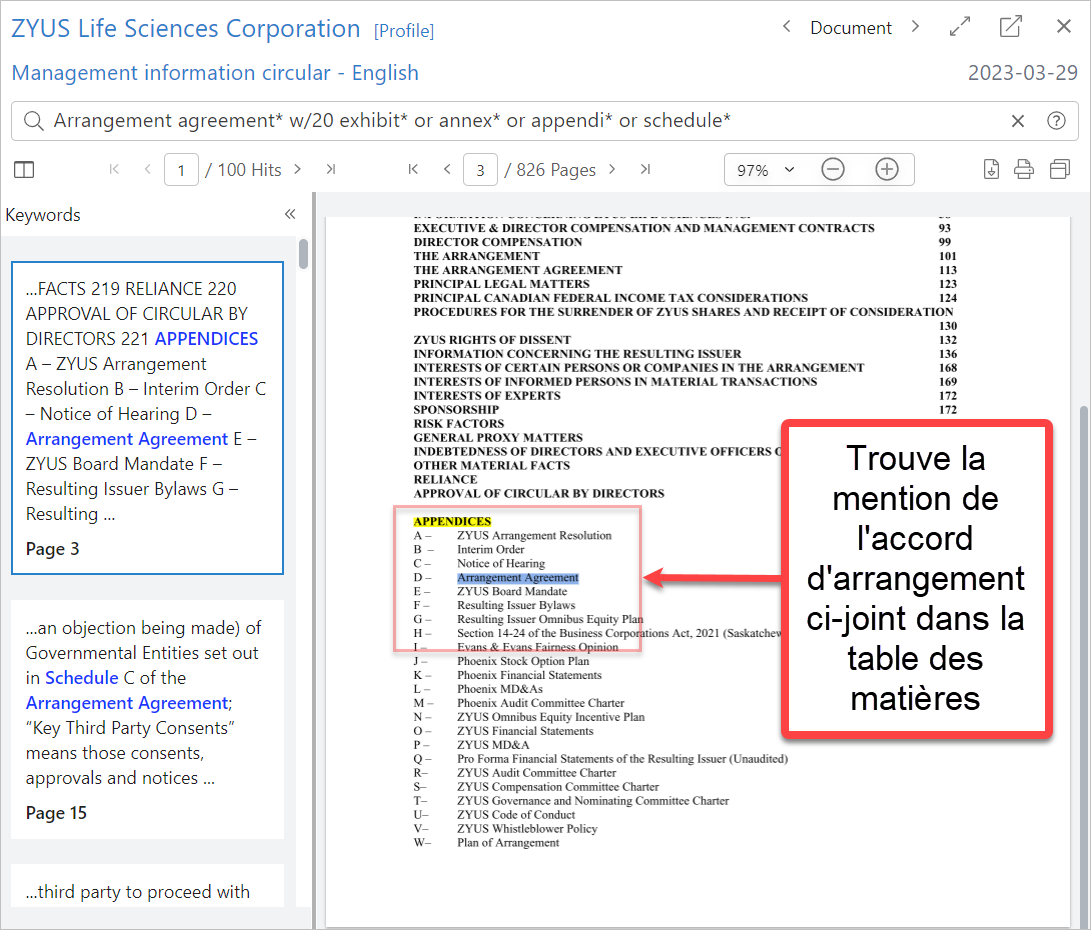Image resolution: width=1091 pixels, height=930 pixels.
Task: Click the ZYUS RIGHTS OF DISSENT line
Action: click(492, 339)
